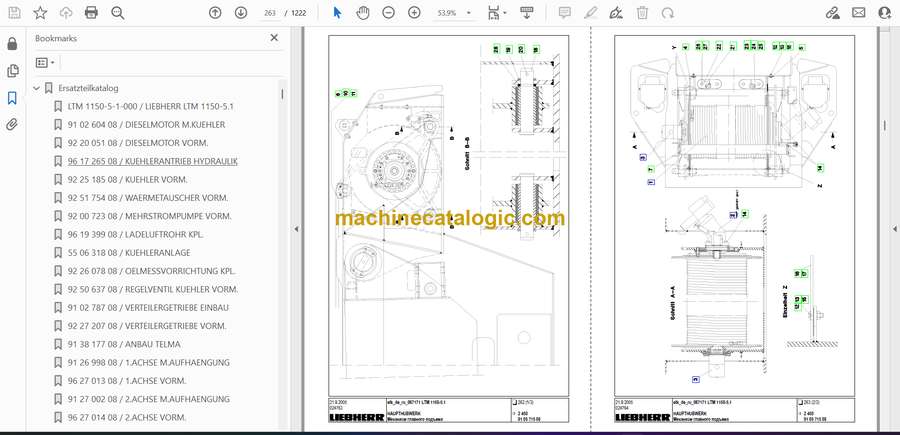This screenshot has width=900, height=435.
Task: Click the share link icon
Action: point(832,13)
